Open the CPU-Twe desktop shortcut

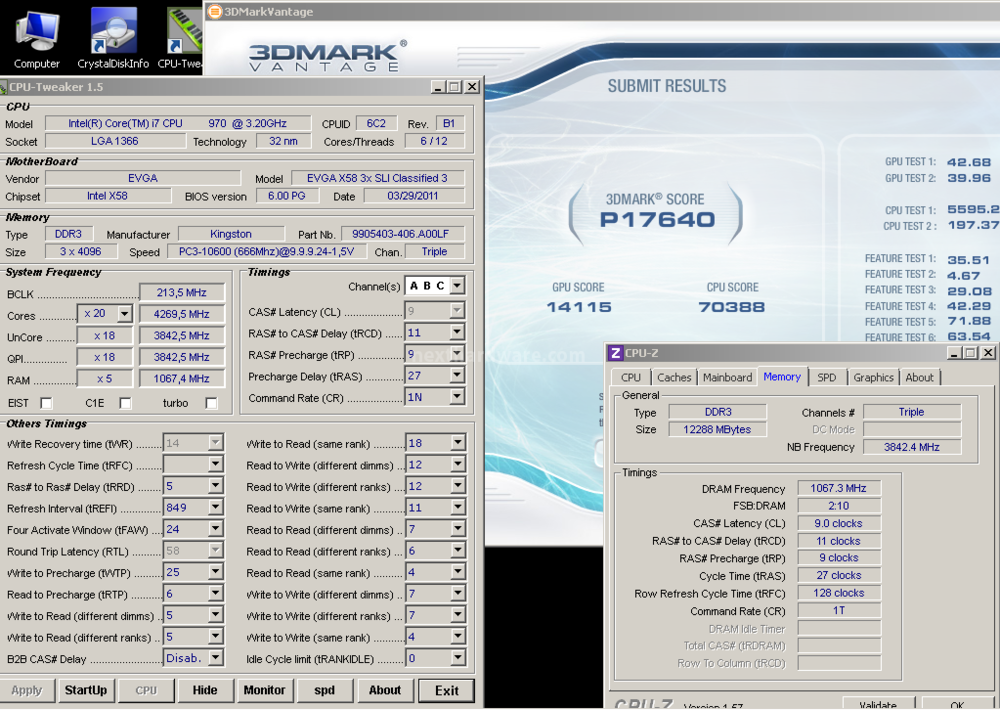[x=180, y=37]
